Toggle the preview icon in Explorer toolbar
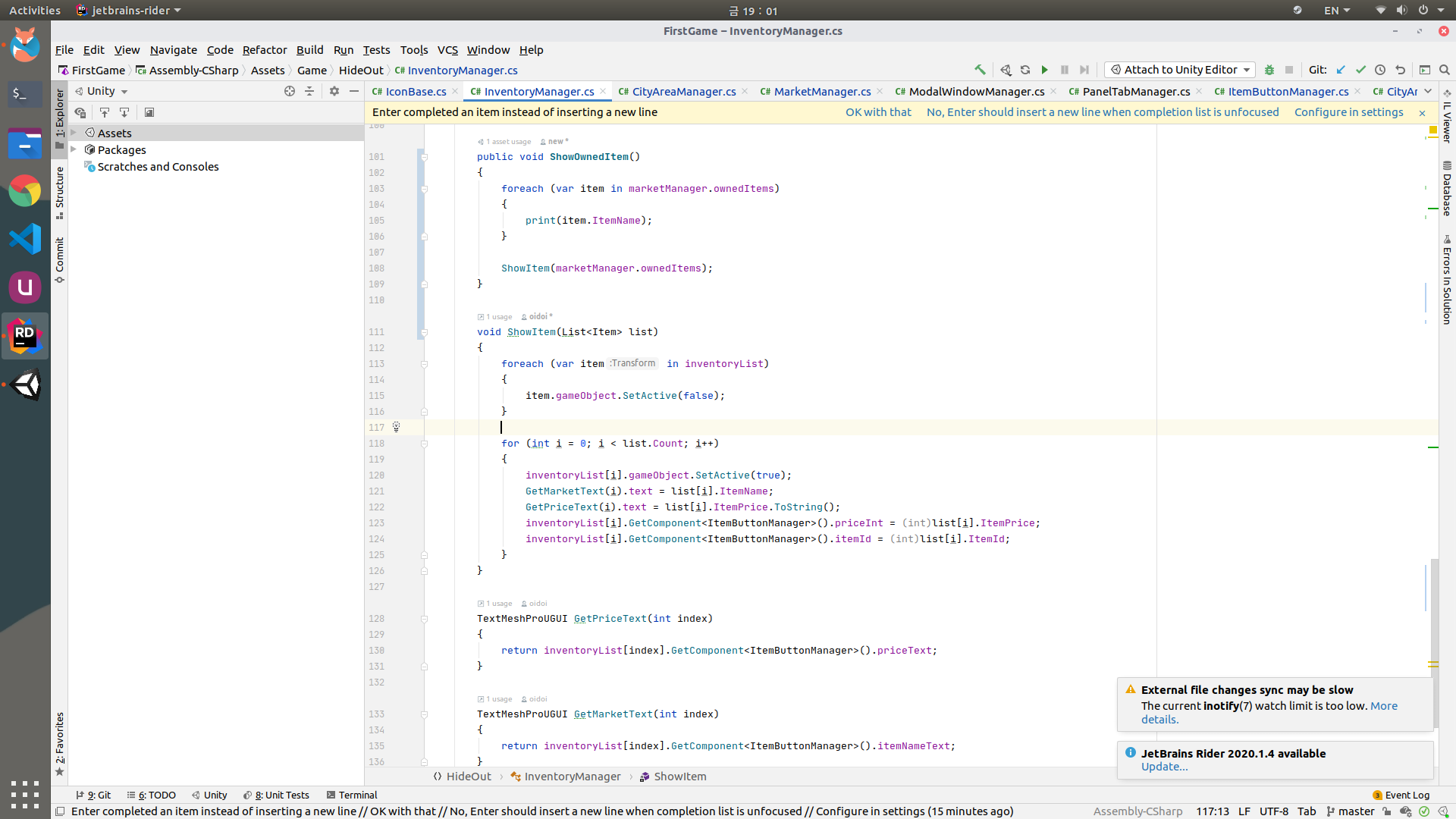This screenshot has height=819, width=1456. pyautogui.click(x=149, y=112)
